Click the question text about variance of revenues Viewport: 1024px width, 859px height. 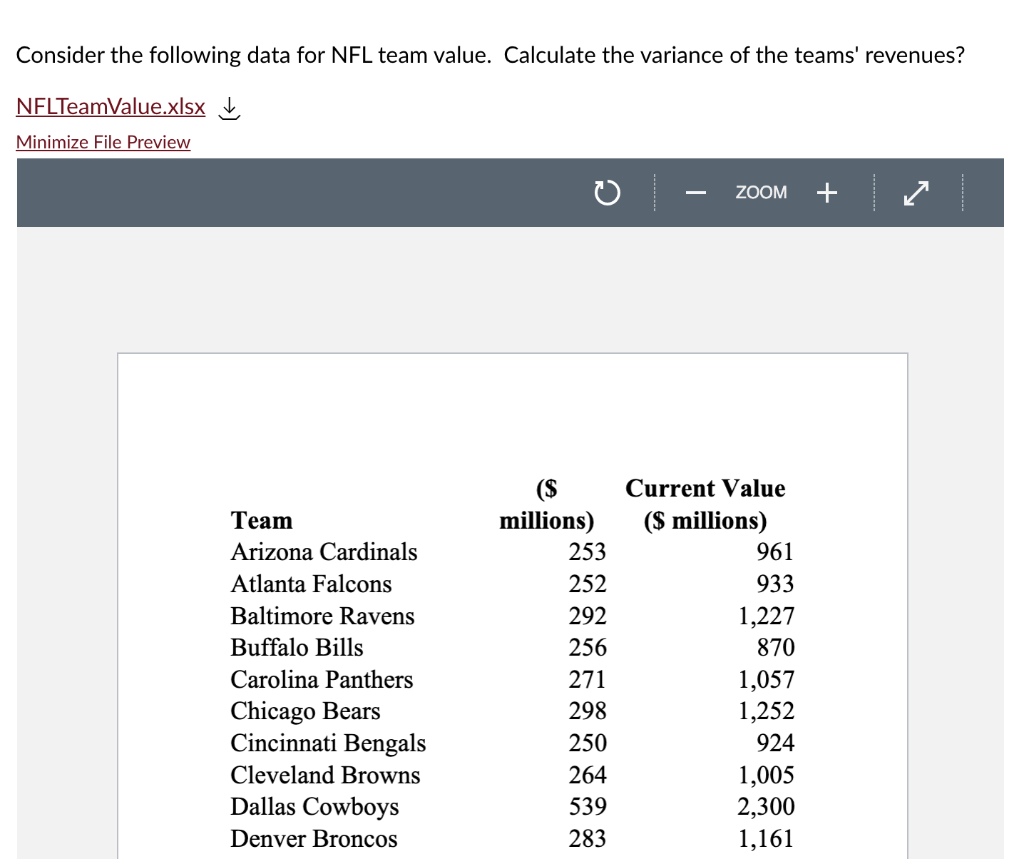point(490,56)
